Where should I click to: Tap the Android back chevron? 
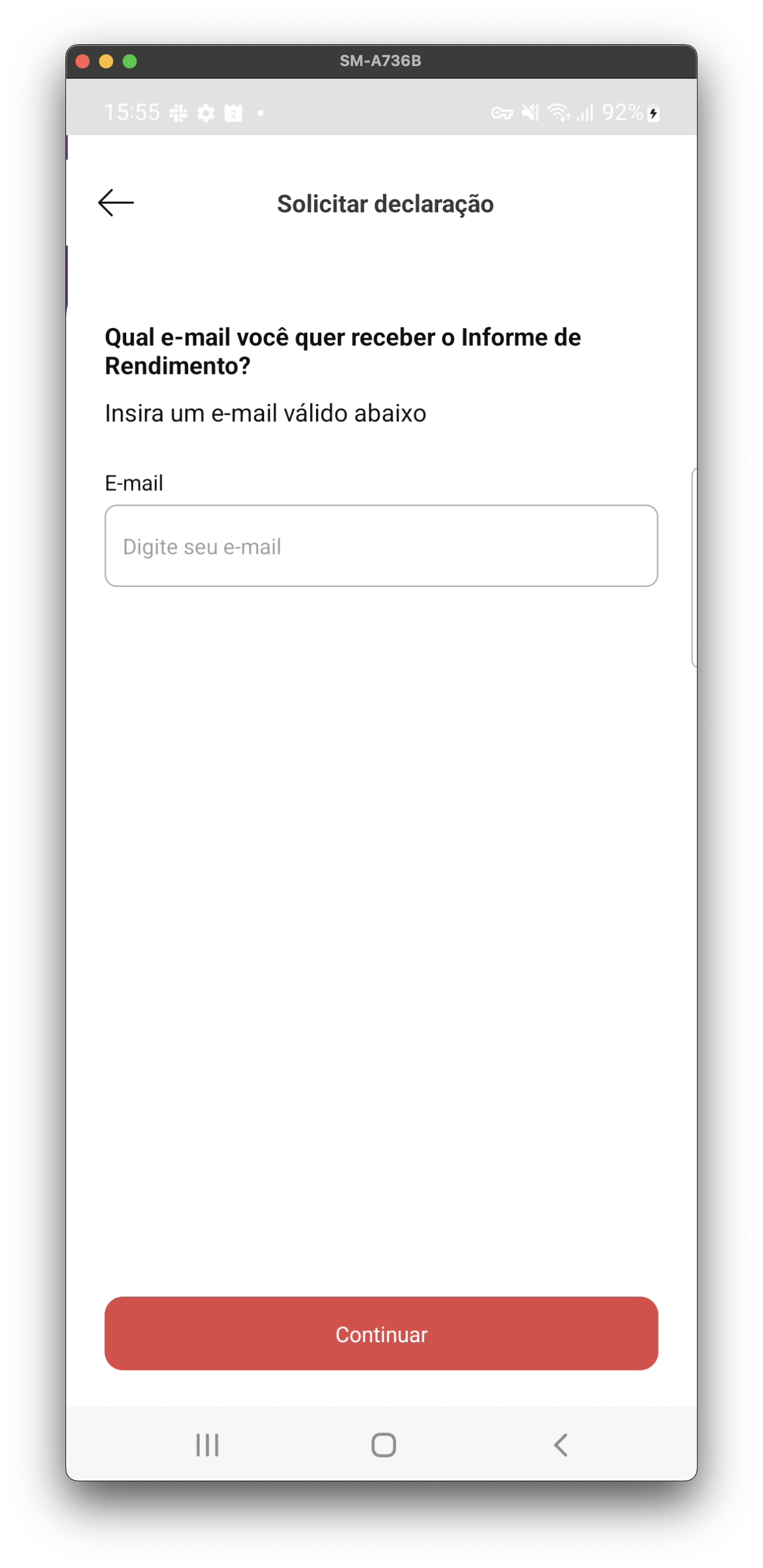[560, 1444]
